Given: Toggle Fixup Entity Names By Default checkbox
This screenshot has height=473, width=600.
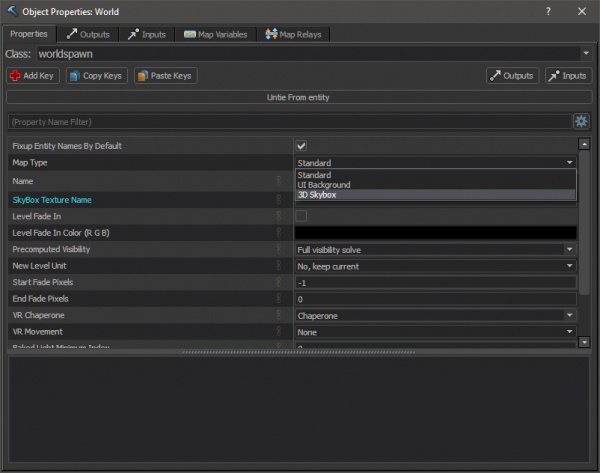Looking at the screenshot, I should coord(301,145).
